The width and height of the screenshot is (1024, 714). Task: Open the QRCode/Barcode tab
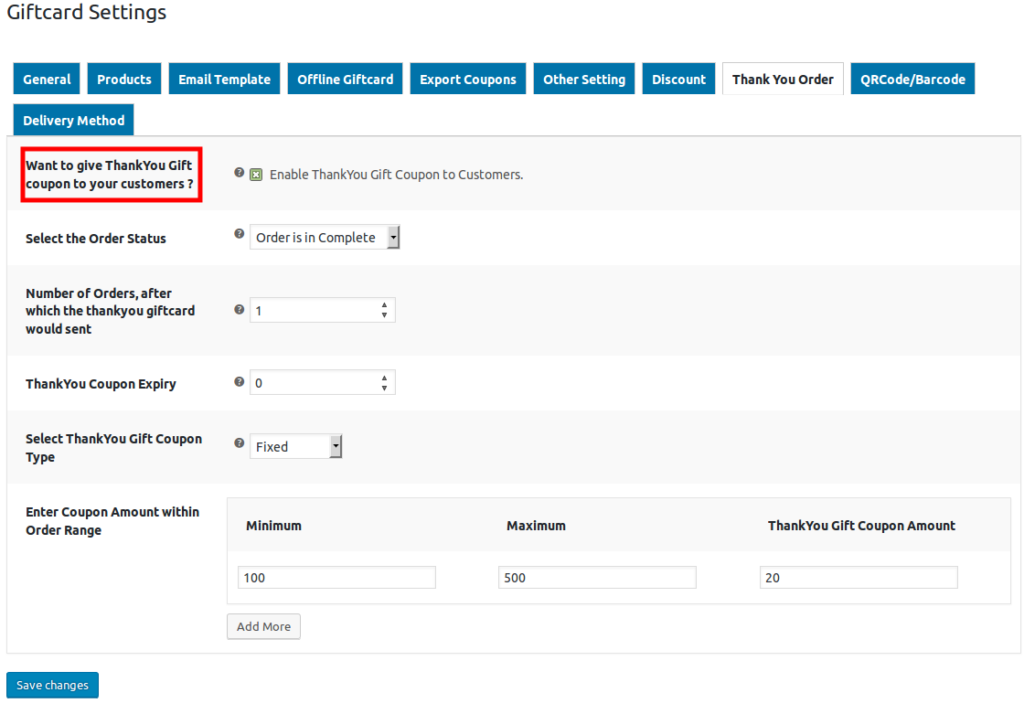click(x=912, y=79)
